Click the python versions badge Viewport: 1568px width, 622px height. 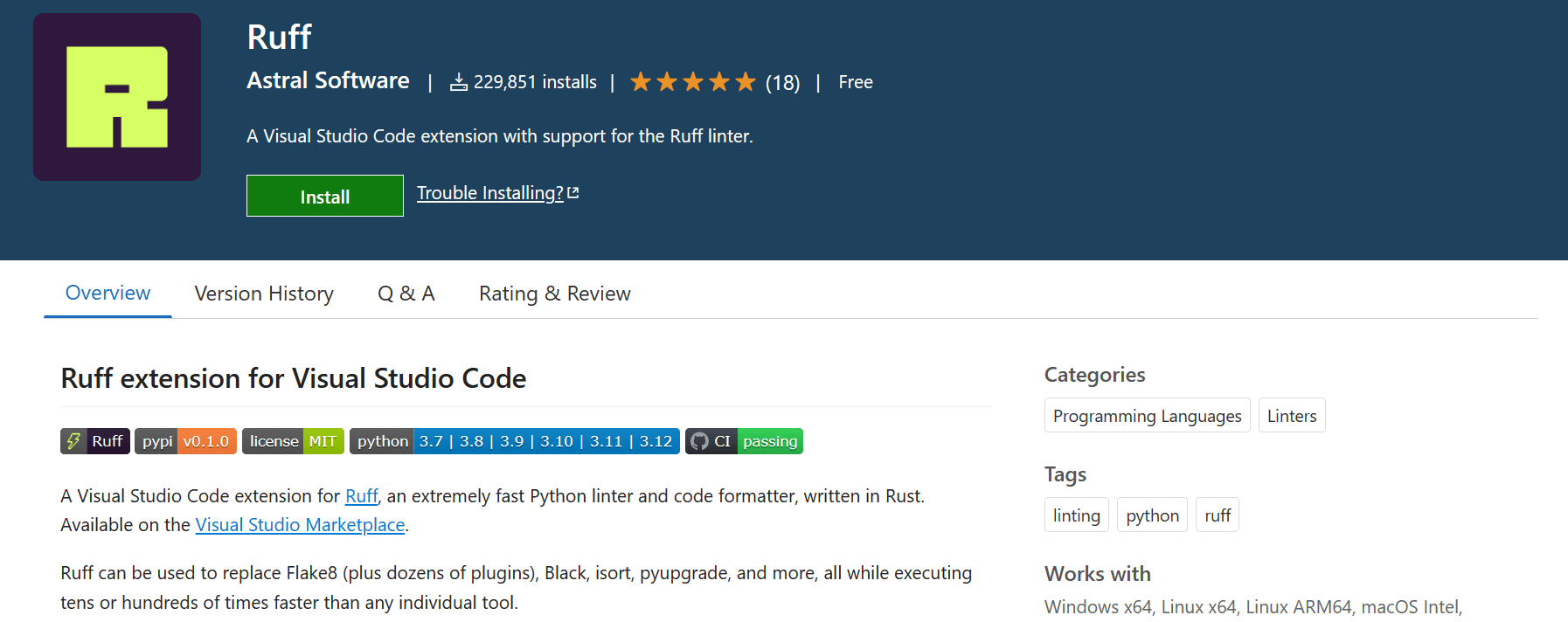point(515,441)
